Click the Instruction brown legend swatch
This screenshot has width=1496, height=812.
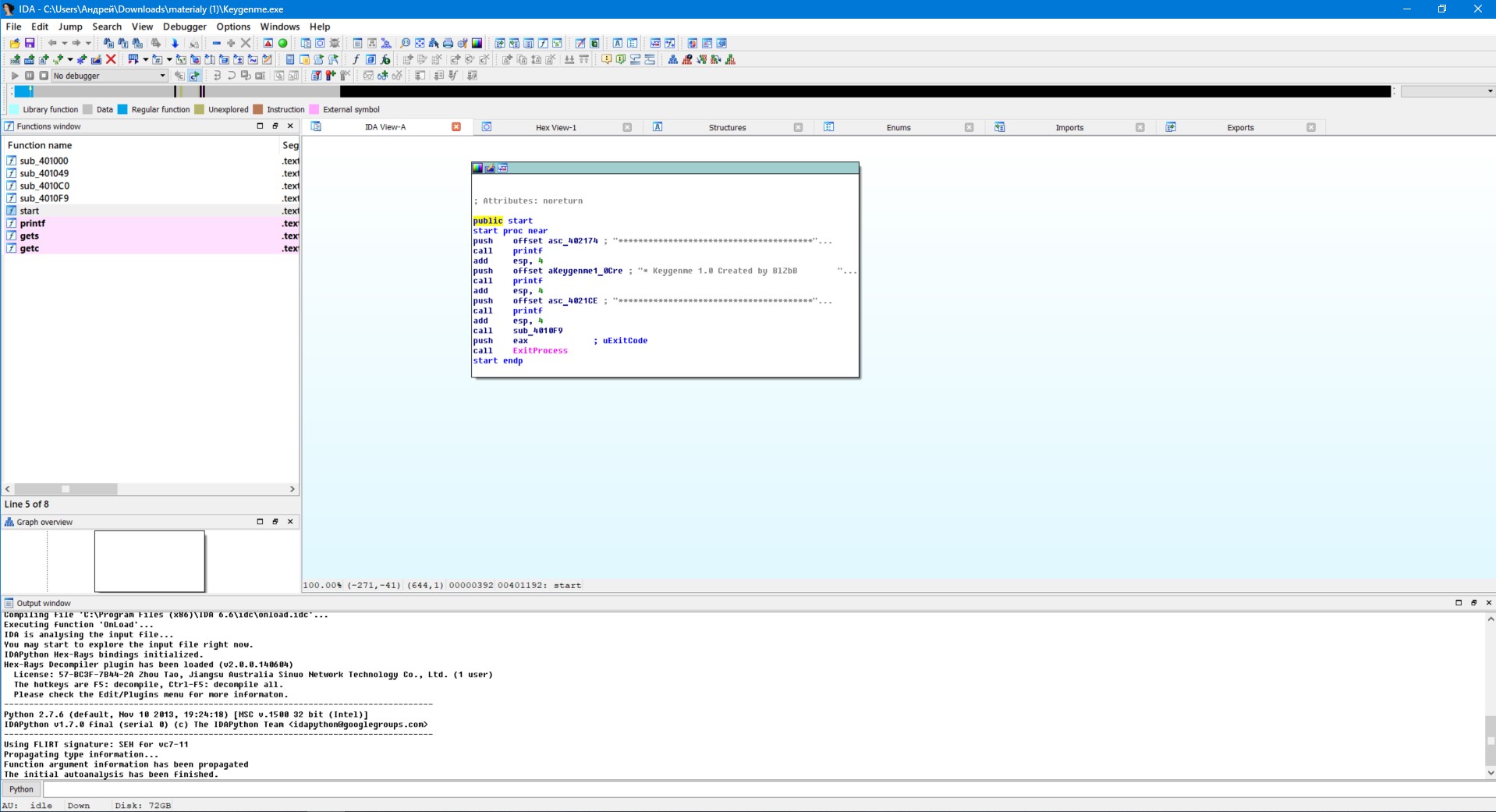pyautogui.click(x=258, y=109)
